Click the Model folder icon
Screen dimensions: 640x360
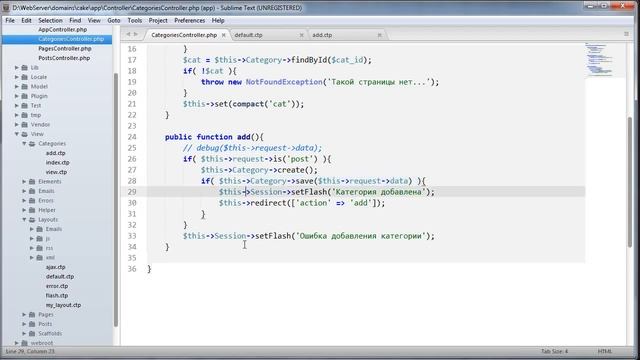pos(24,87)
